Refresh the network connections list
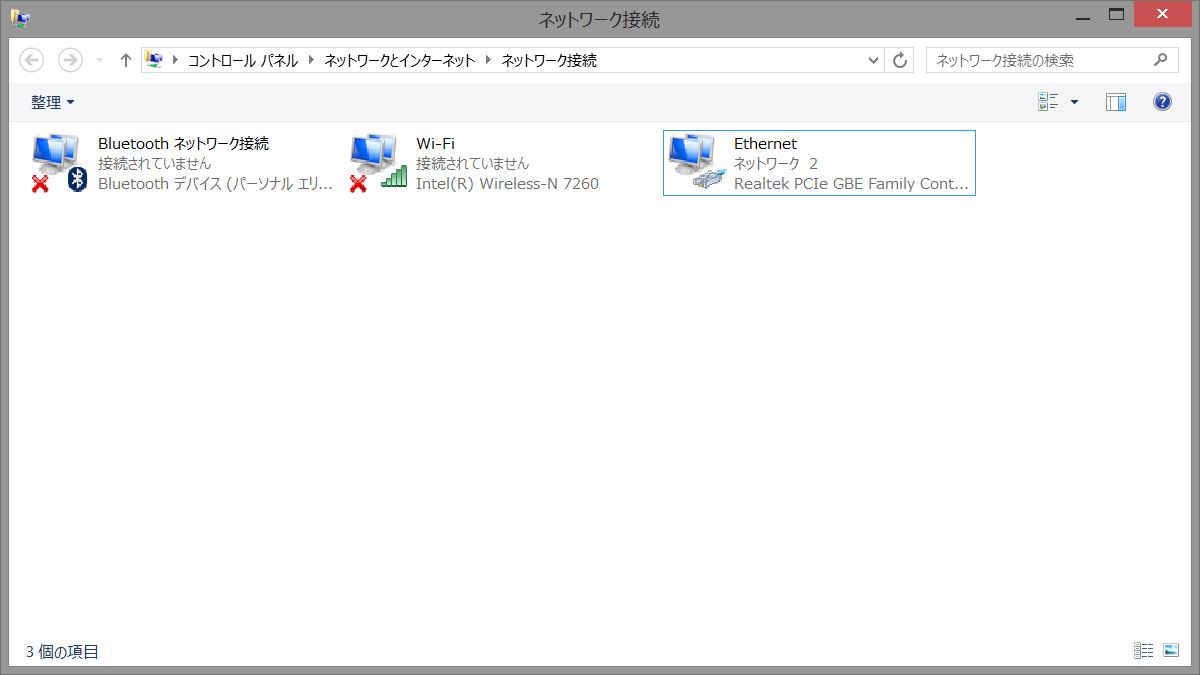This screenshot has width=1200, height=675. click(900, 61)
